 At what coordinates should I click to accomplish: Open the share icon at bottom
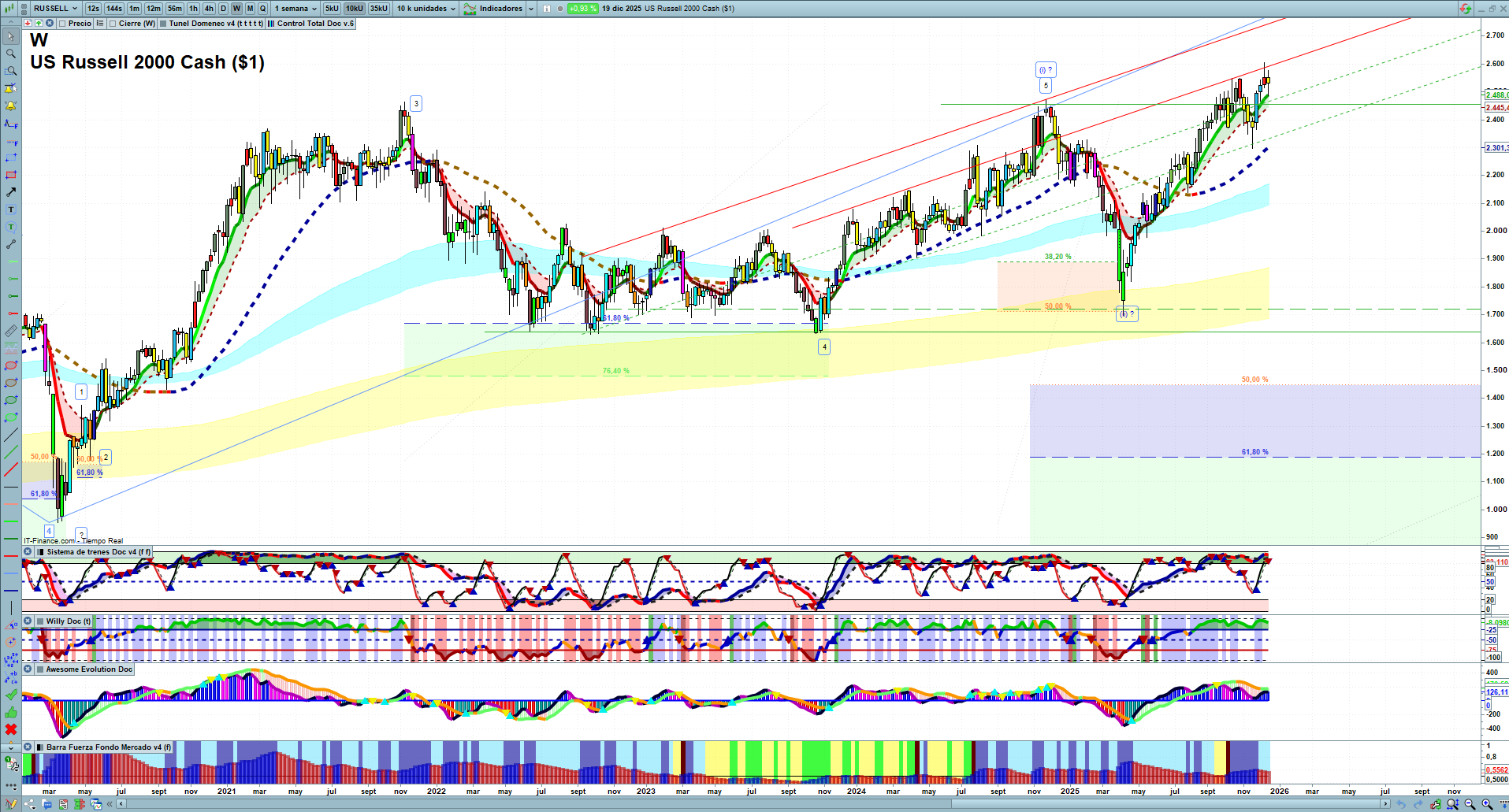[31, 804]
